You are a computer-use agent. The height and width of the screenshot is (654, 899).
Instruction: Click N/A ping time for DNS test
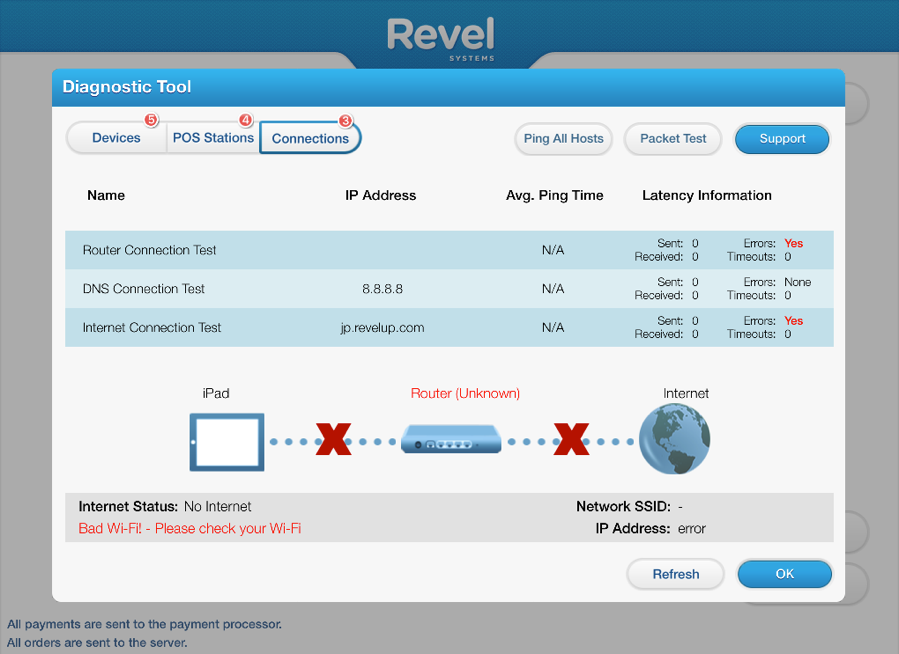click(x=553, y=289)
